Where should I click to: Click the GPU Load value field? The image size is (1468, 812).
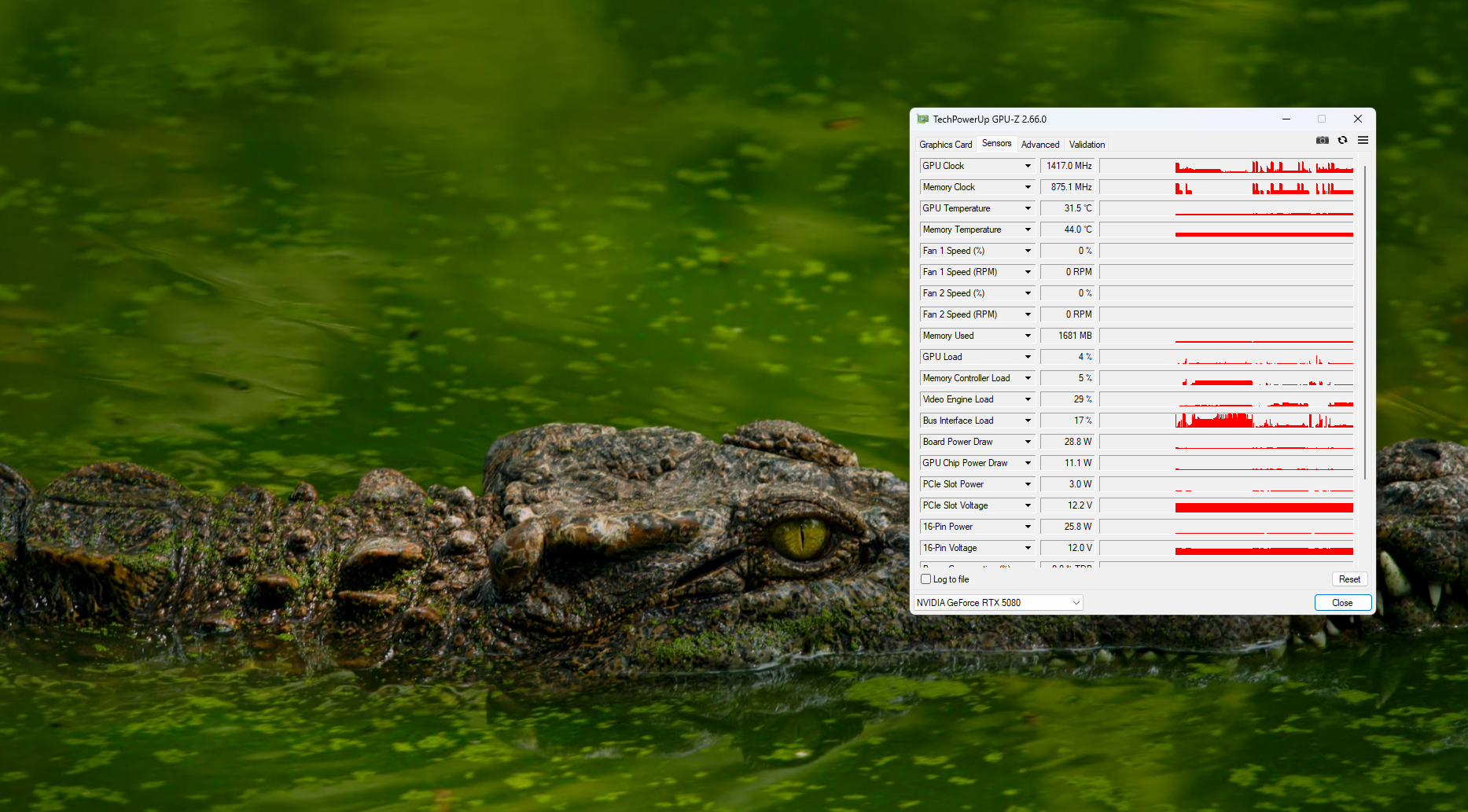pyautogui.click(x=1067, y=357)
